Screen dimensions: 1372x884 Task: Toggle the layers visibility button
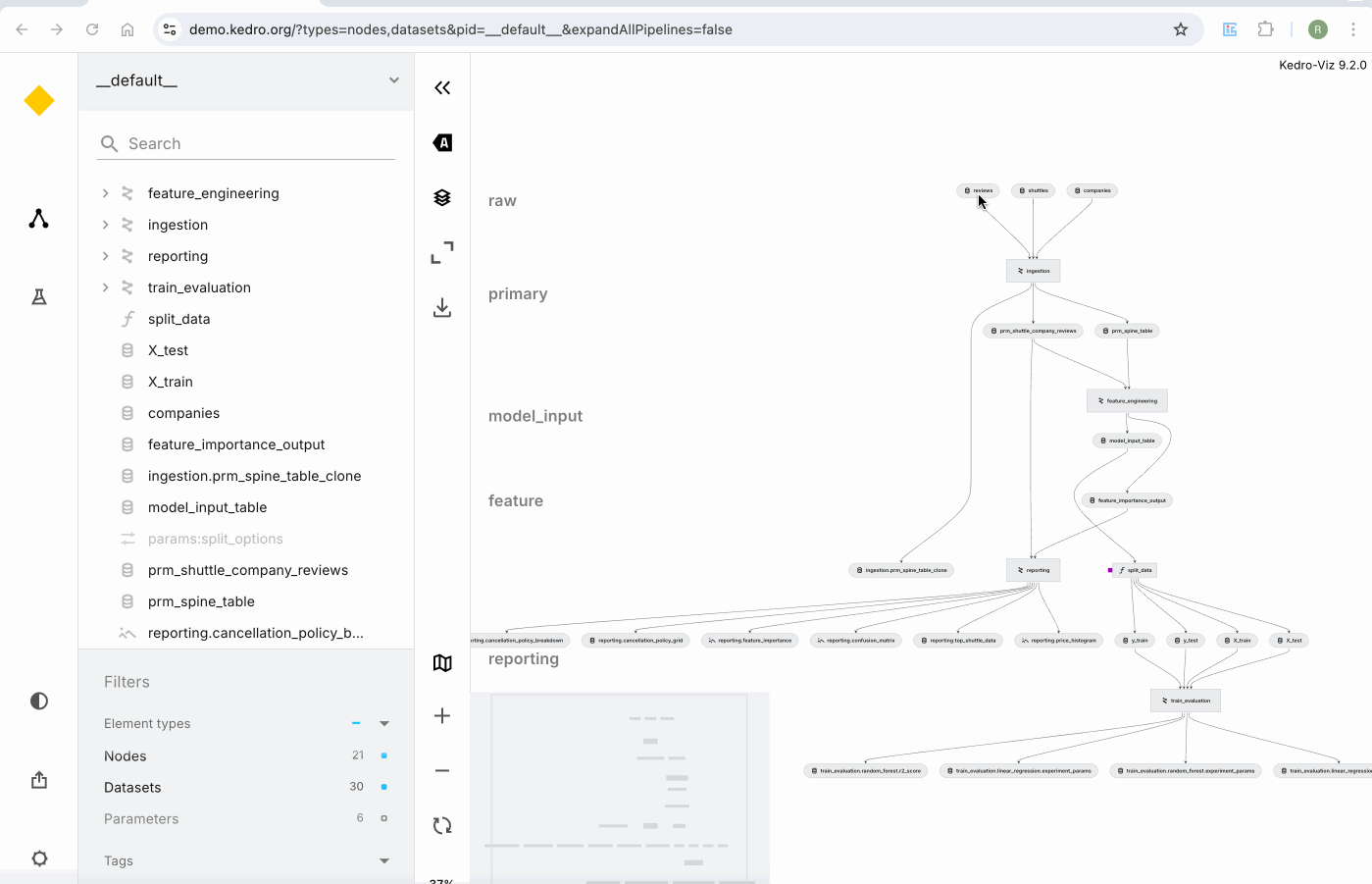pos(442,198)
